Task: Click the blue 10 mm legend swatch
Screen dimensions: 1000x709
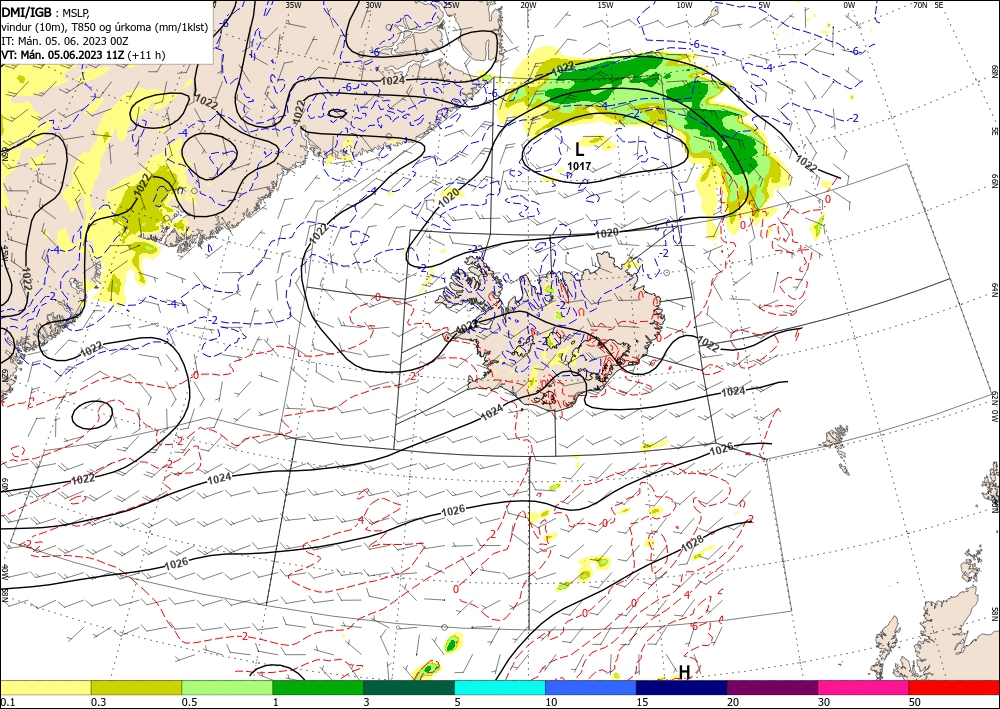Action: click(591, 687)
